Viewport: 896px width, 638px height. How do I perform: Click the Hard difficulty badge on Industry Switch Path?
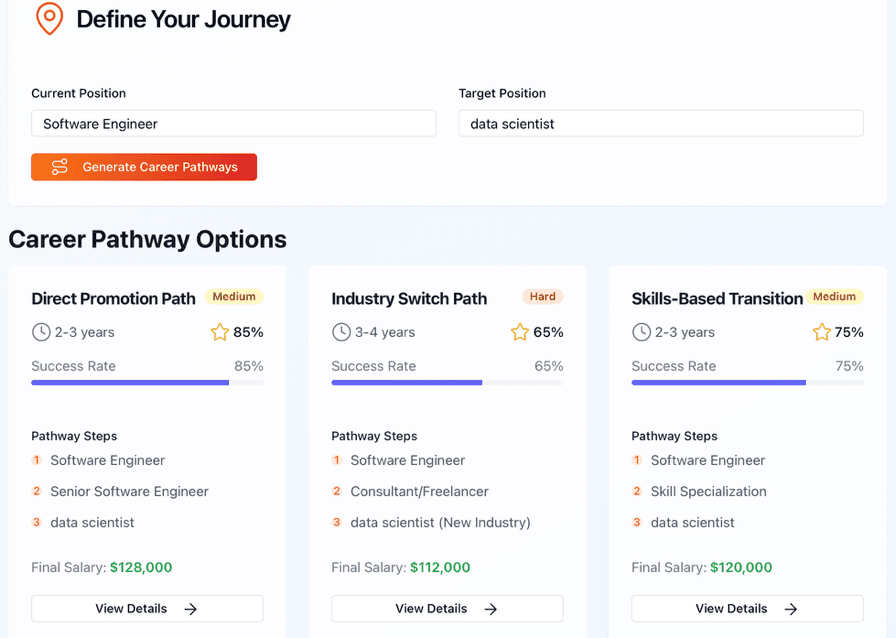542,296
